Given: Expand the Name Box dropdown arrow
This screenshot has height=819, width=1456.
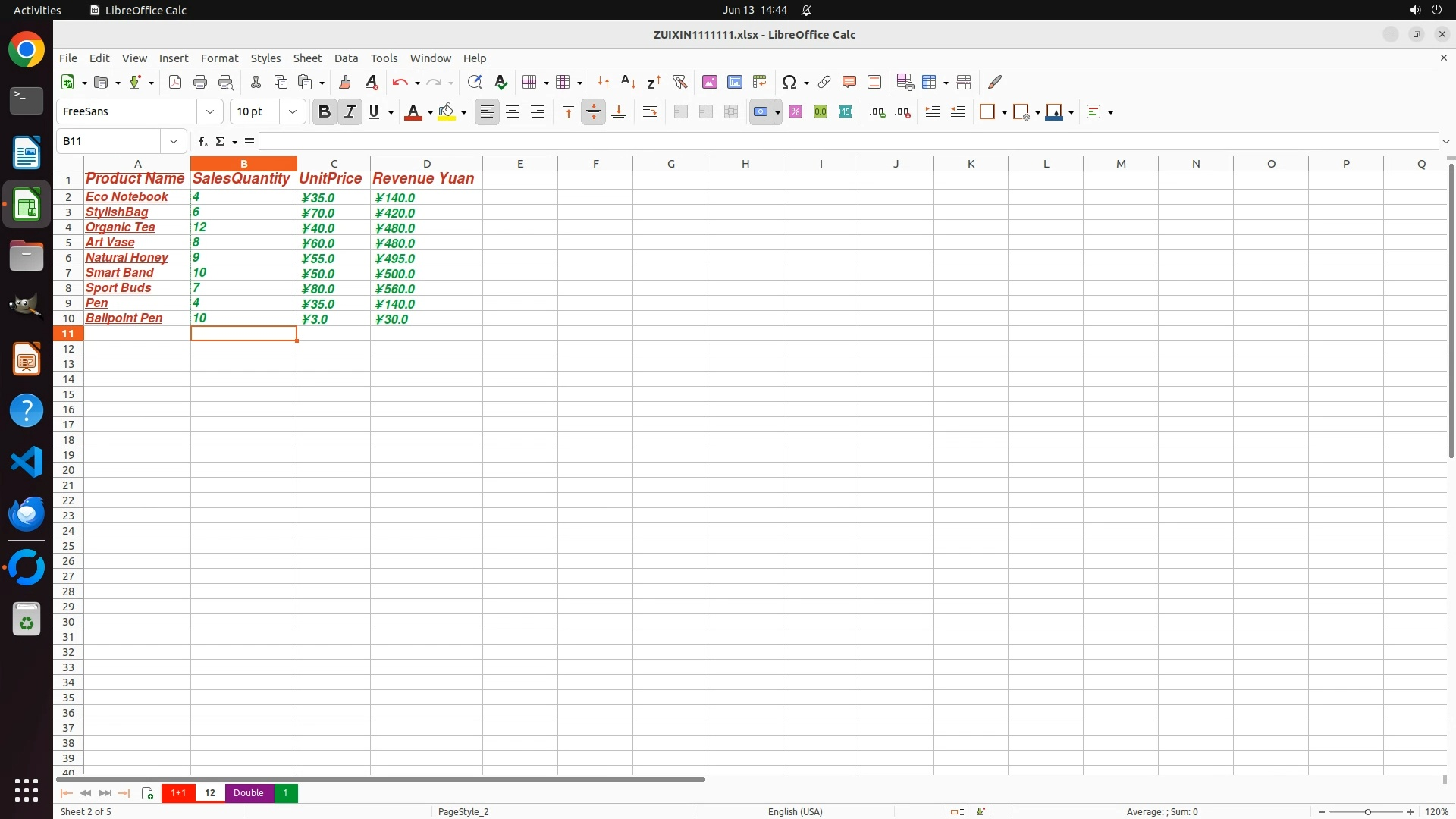Looking at the screenshot, I should 174,141.
